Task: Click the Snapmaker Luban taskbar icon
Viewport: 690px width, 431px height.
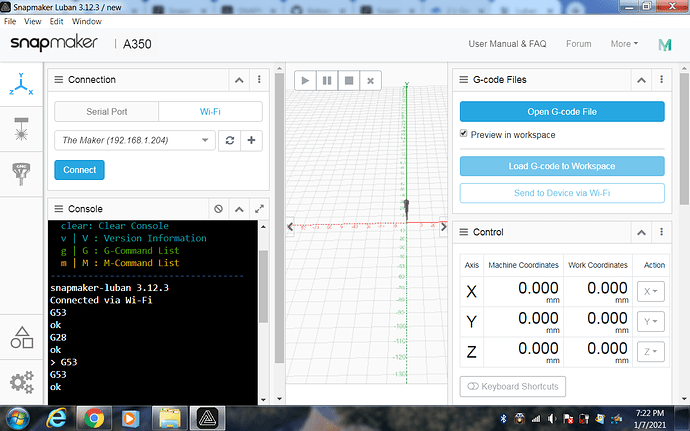Action: (207, 418)
